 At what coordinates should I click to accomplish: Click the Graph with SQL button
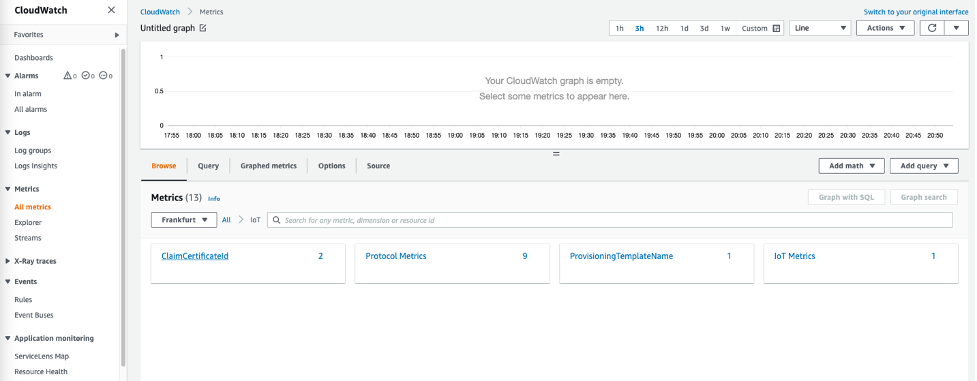846,197
